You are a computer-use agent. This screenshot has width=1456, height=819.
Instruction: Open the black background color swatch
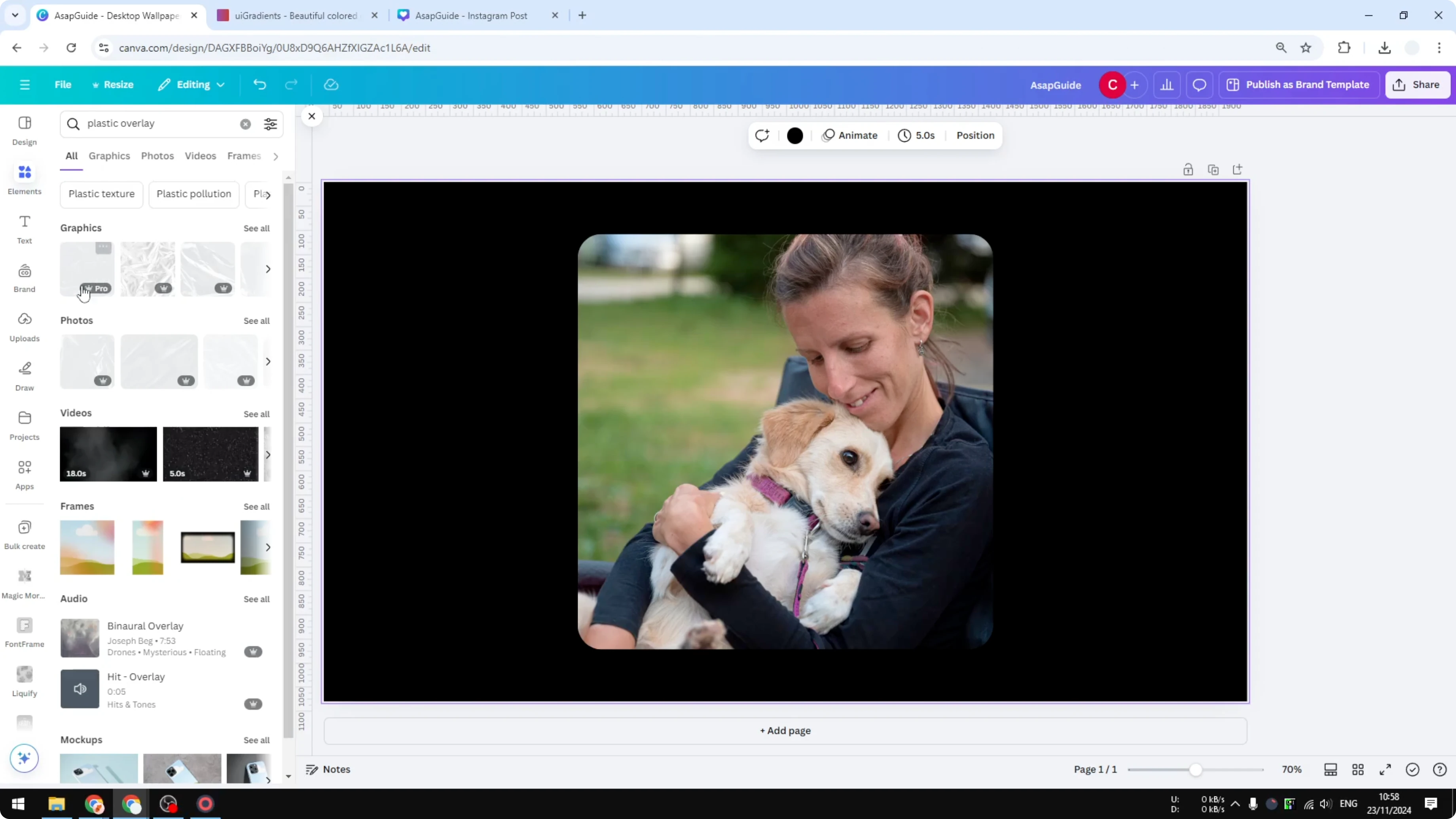click(795, 135)
